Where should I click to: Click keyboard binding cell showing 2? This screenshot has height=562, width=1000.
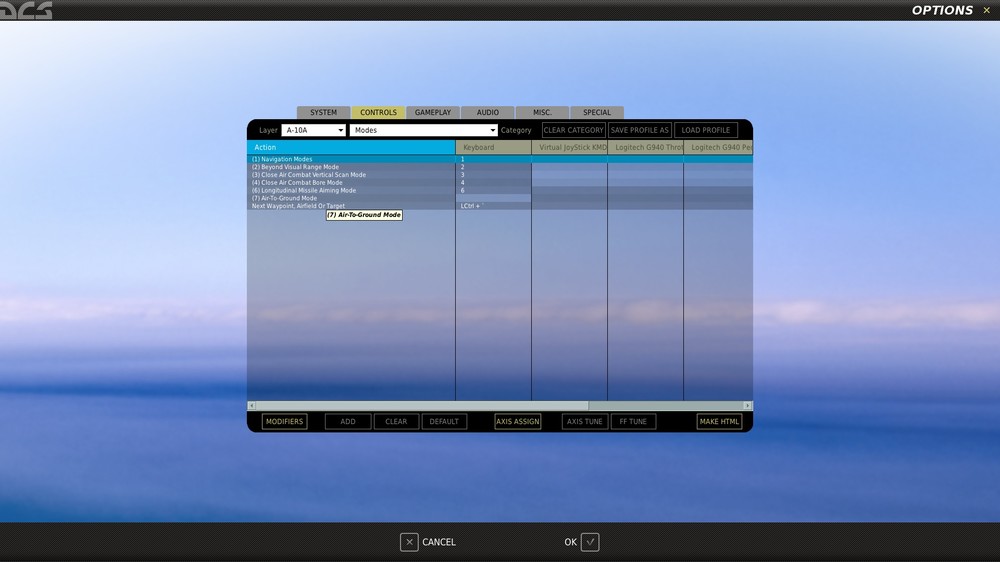(493, 167)
